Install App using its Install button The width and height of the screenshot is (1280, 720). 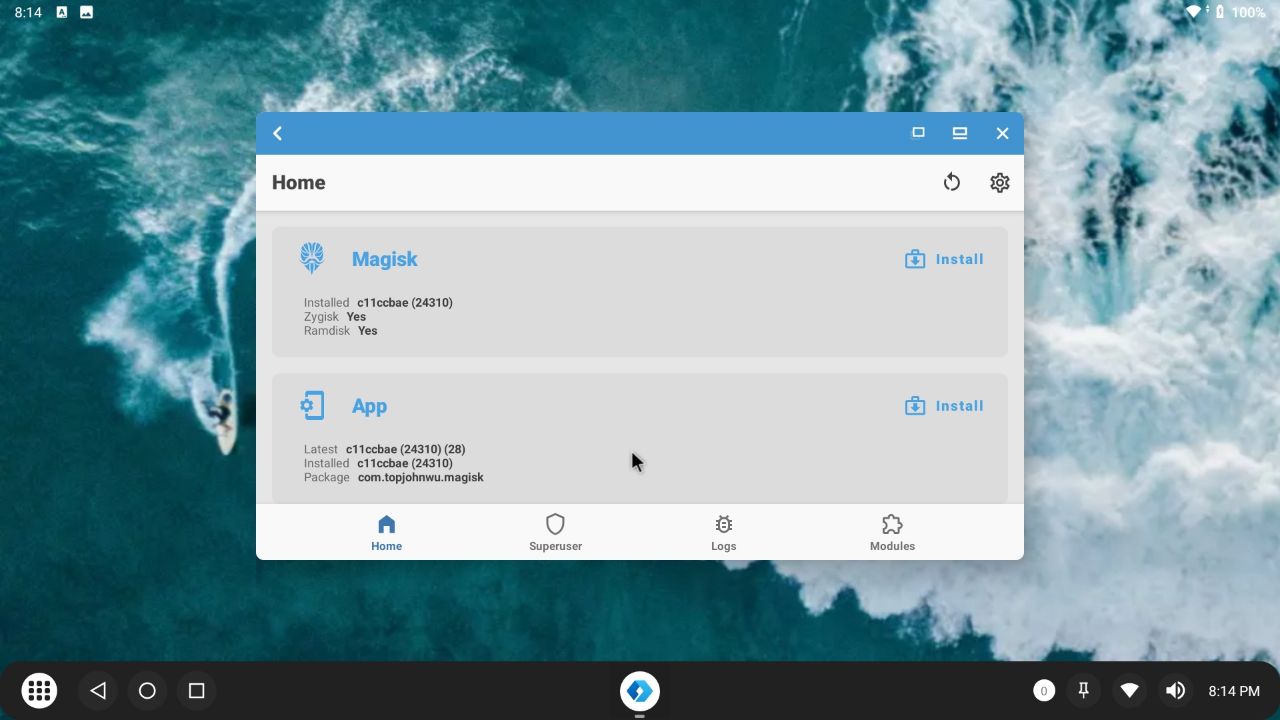tap(944, 406)
